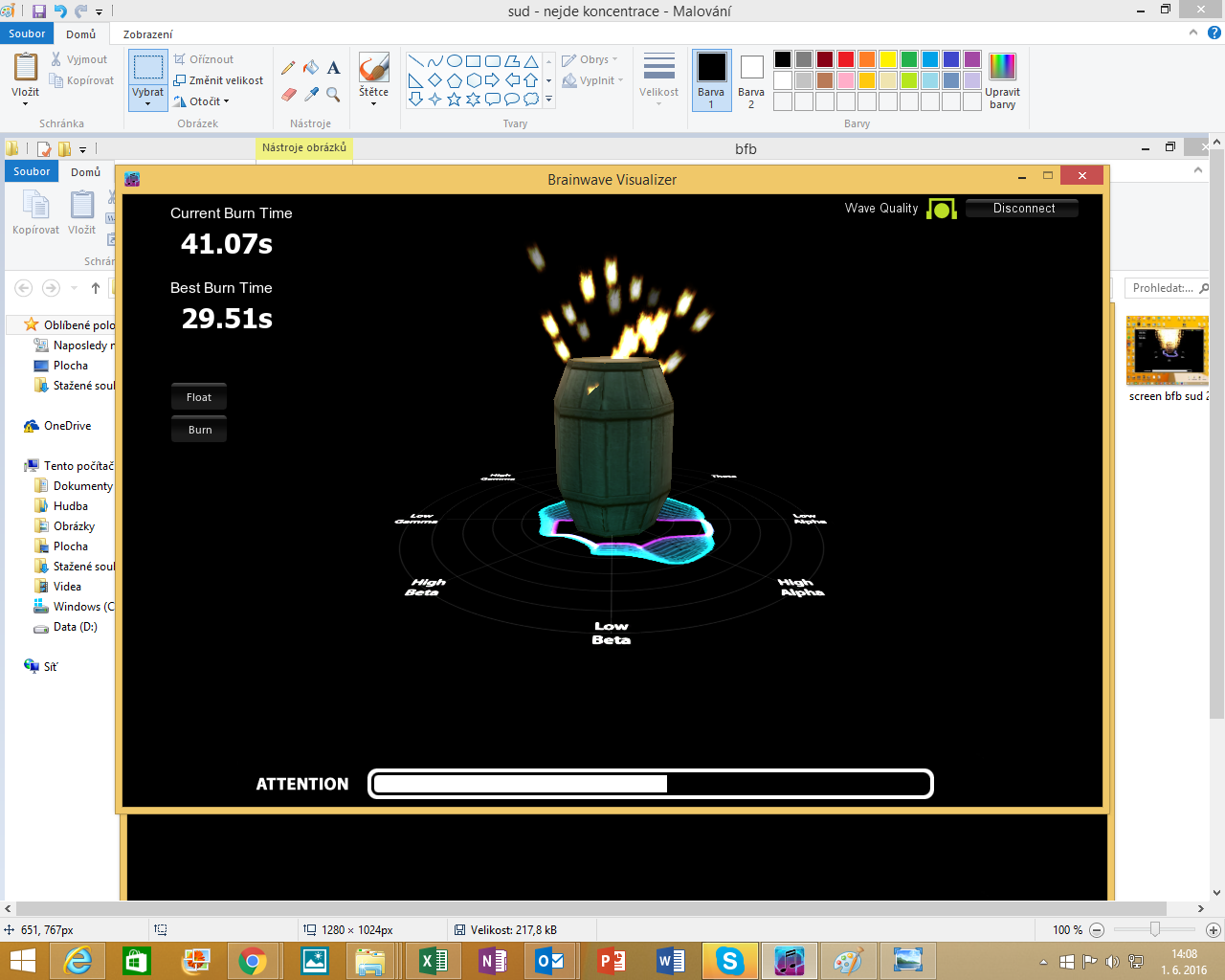Open the Vybrat selection dropdown arrow
Viewport: 1225px width, 980px height.
(148, 103)
